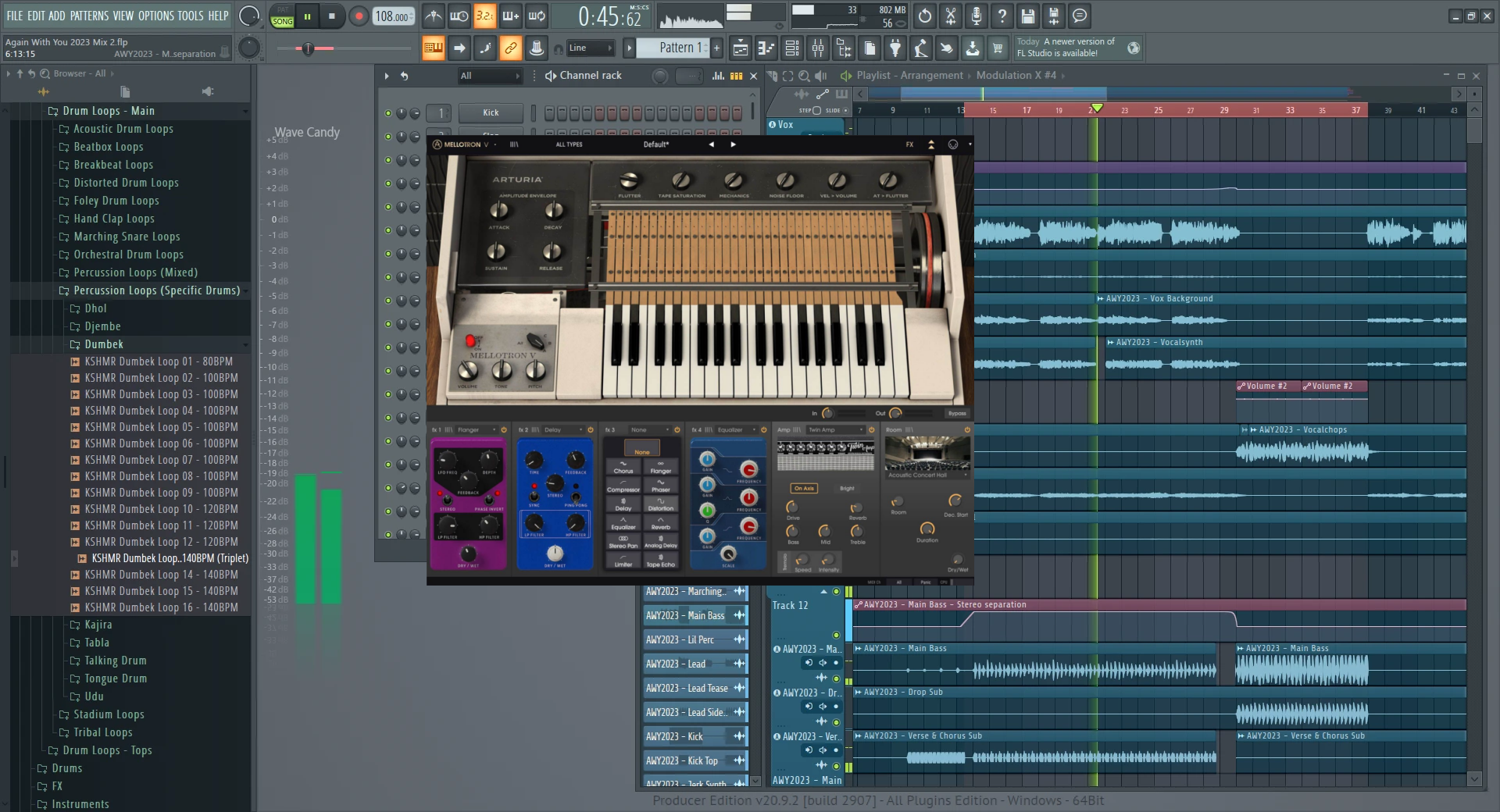Pause playback with the pause button
1500x812 pixels.
click(308, 16)
